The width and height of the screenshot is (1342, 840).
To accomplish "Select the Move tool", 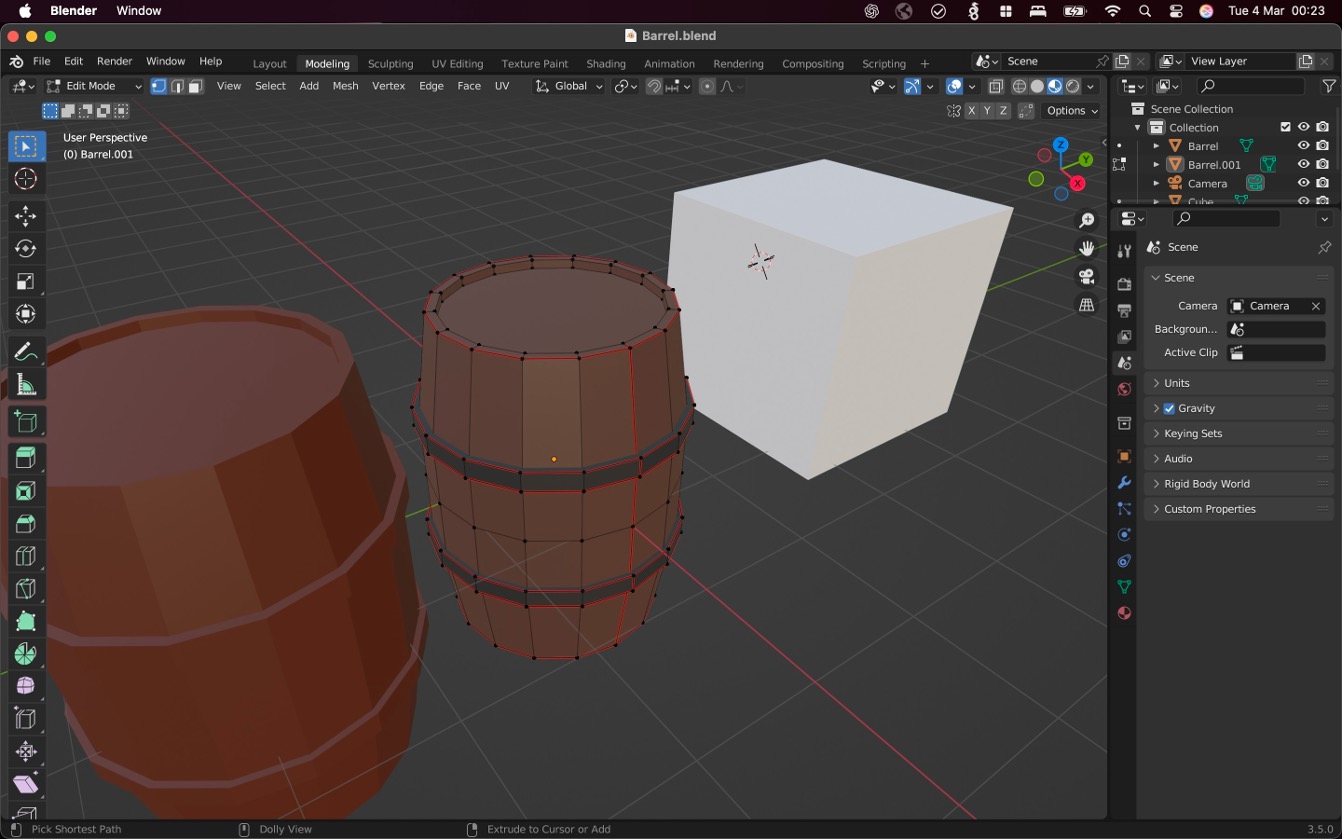I will click(x=26, y=215).
